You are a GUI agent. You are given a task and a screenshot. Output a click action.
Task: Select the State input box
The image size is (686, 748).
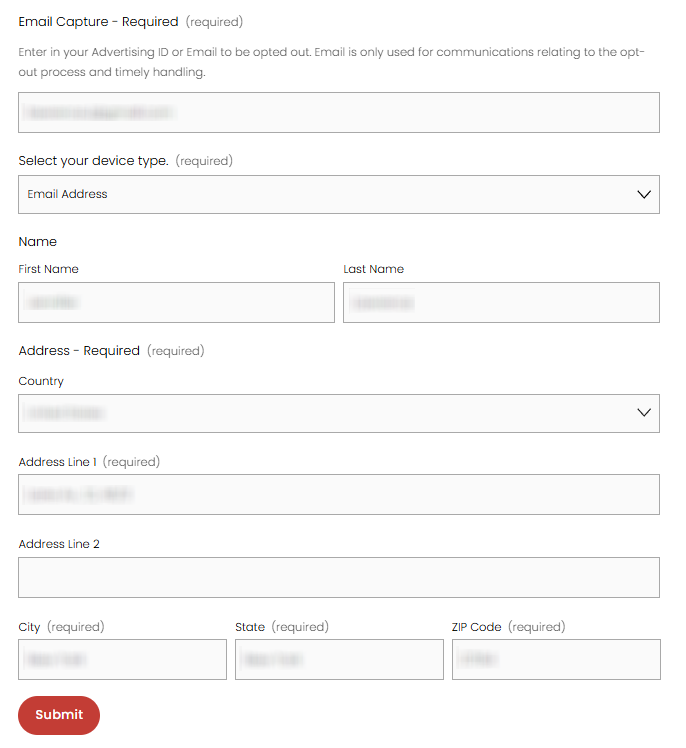[339, 660]
